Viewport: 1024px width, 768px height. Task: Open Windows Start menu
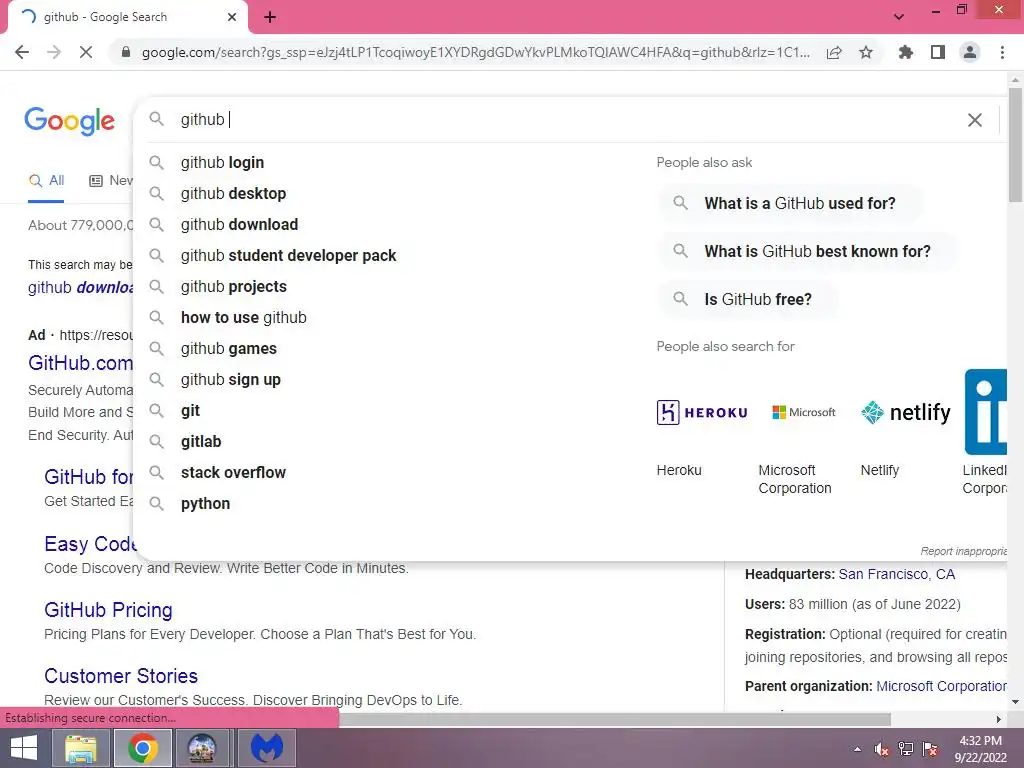pyautogui.click(x=24, y=748)
